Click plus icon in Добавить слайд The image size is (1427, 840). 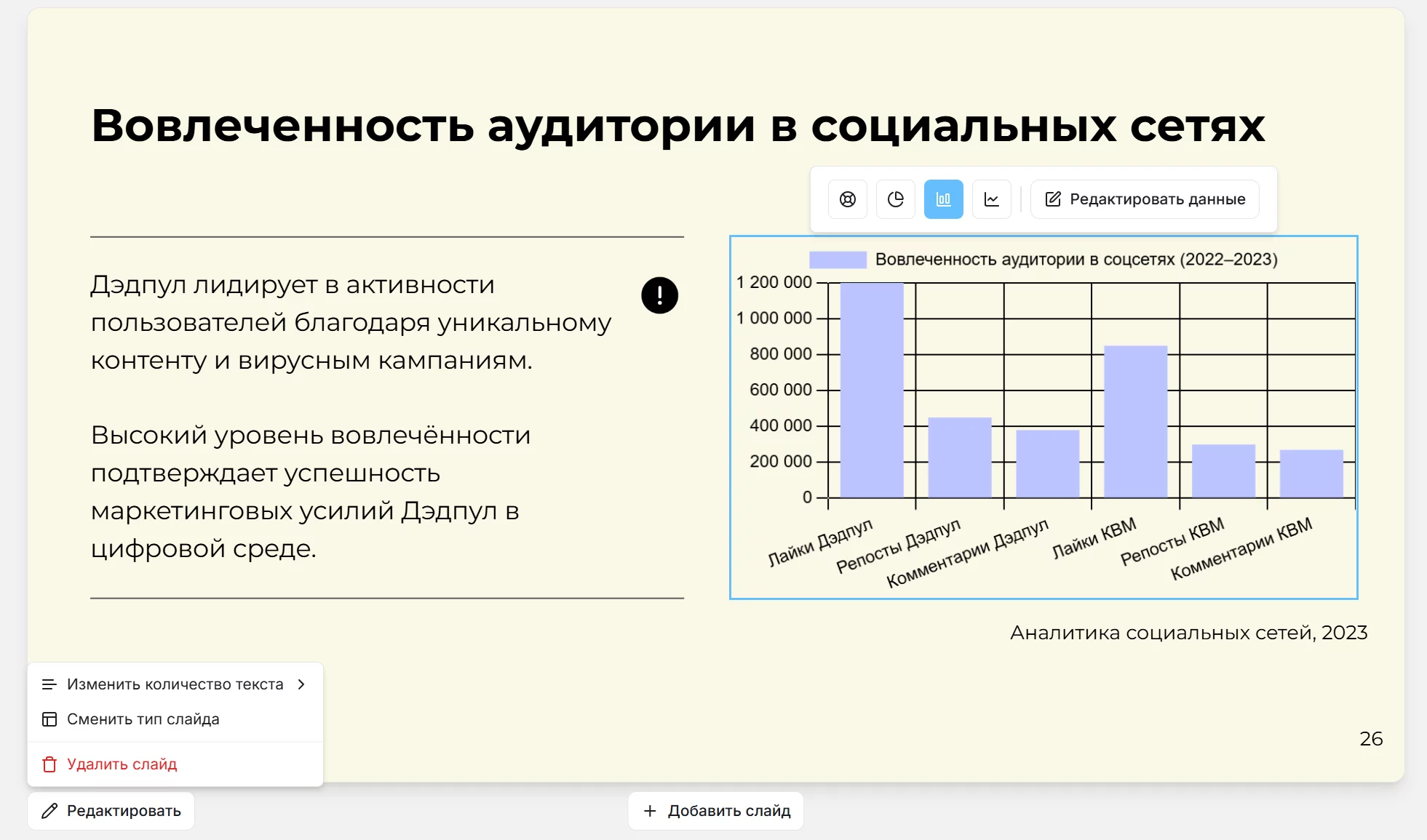coord(650,811)
